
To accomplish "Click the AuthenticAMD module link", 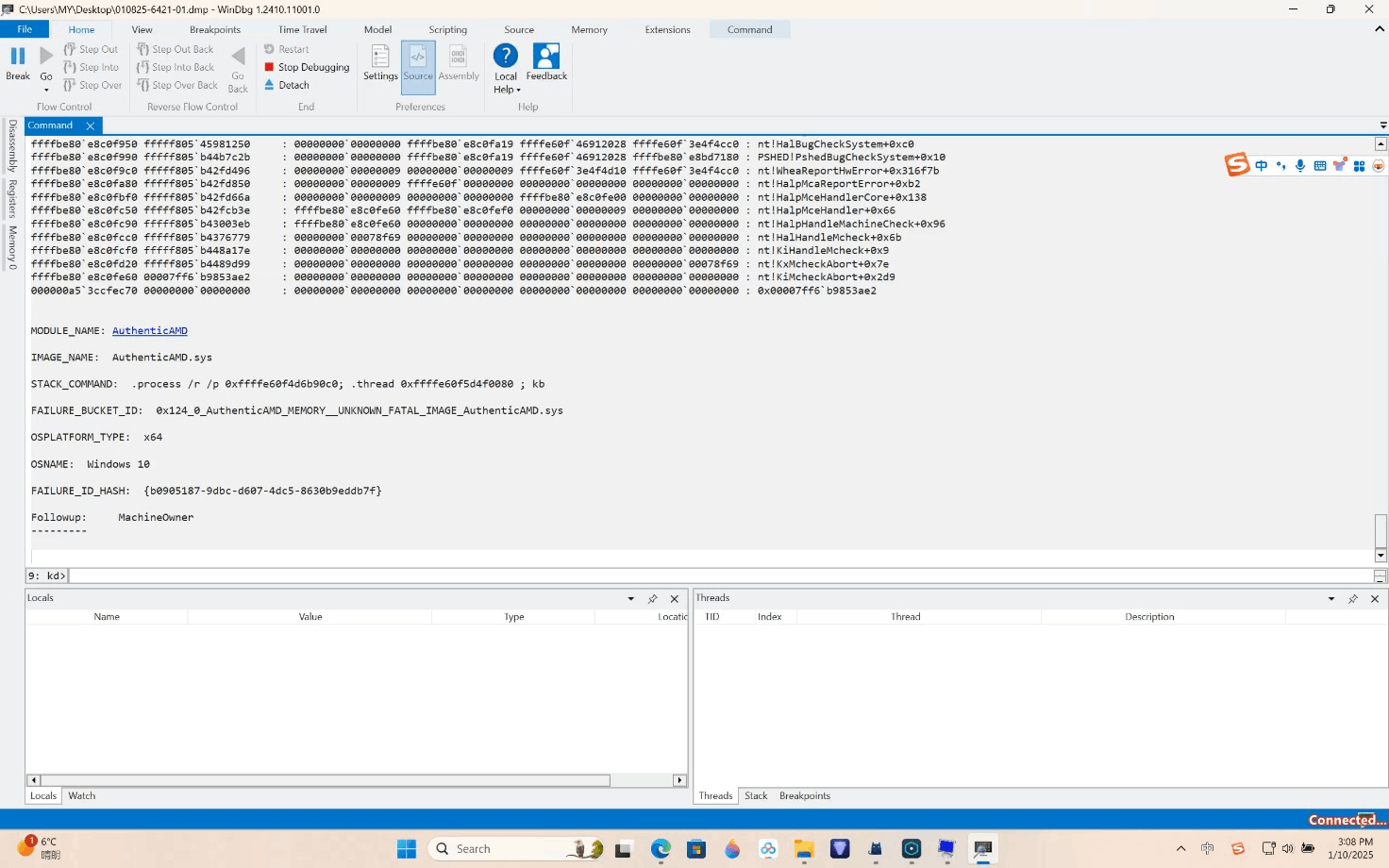I will [149, 331].
